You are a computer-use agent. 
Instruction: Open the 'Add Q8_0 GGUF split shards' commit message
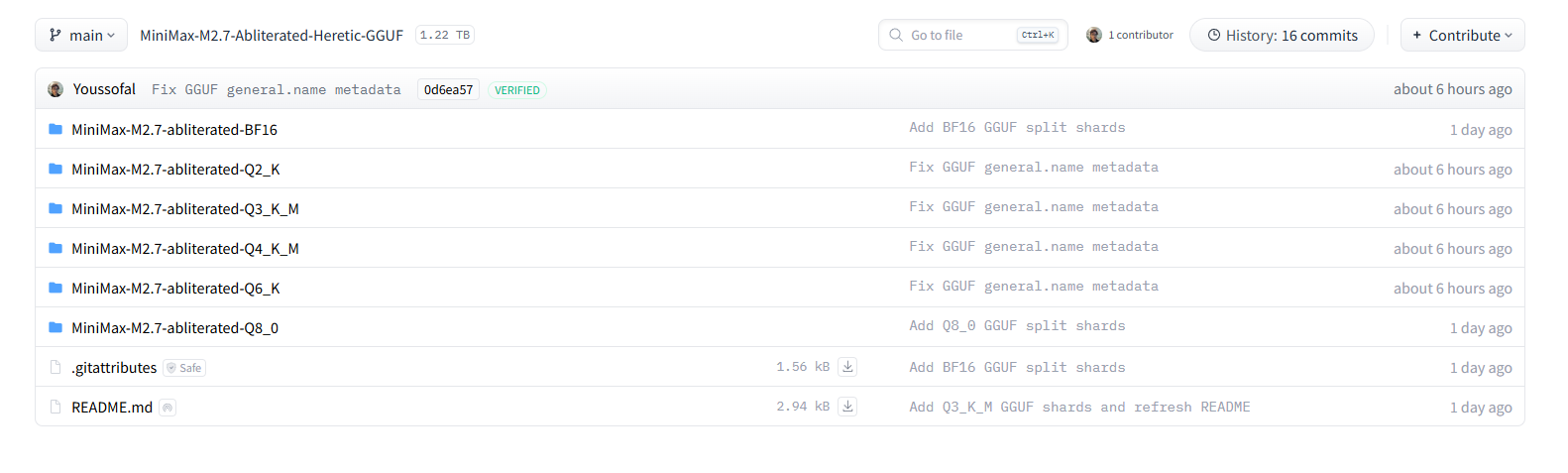[x=1017, y=325]
